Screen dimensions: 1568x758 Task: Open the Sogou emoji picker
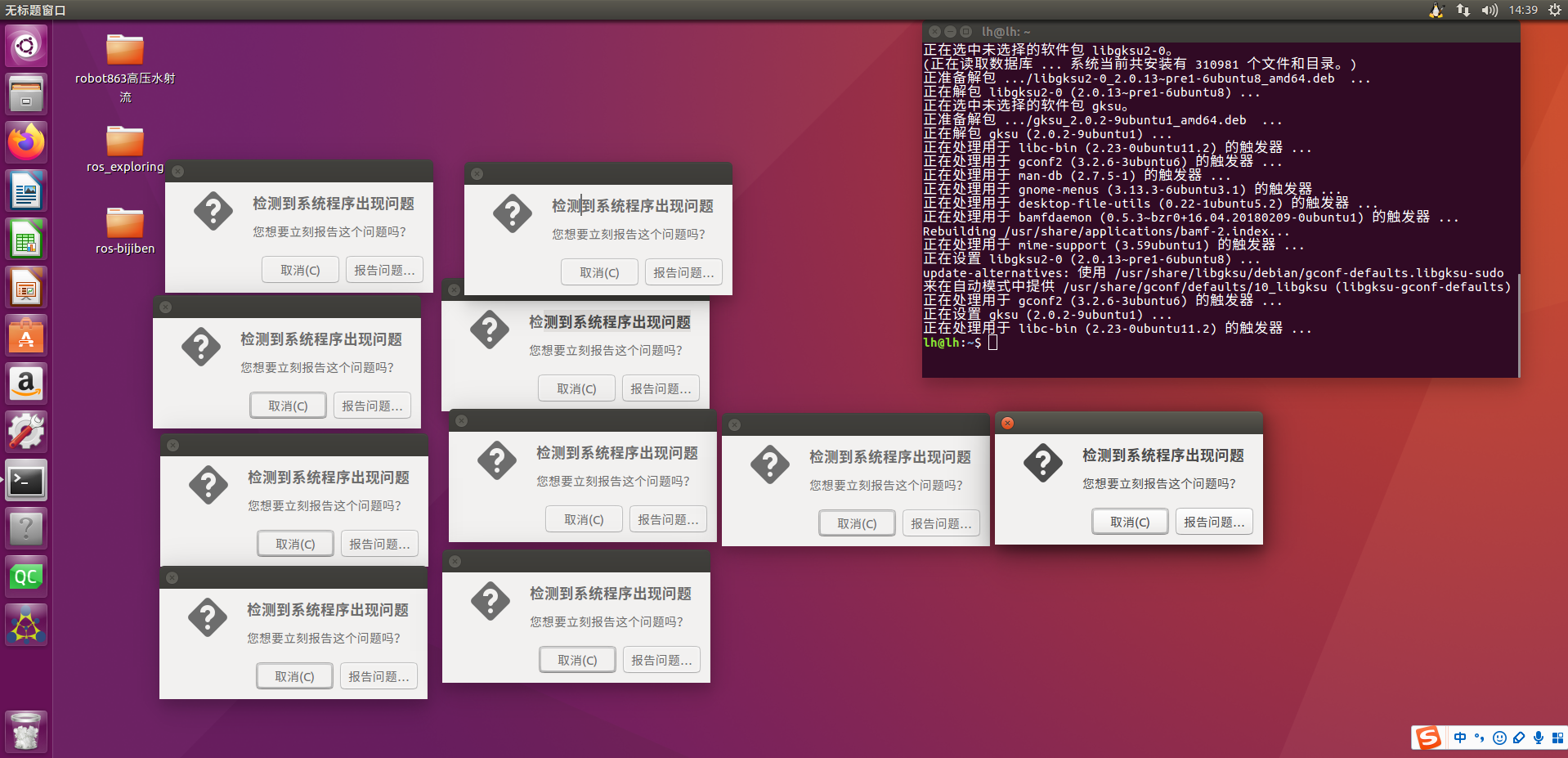1499,738
